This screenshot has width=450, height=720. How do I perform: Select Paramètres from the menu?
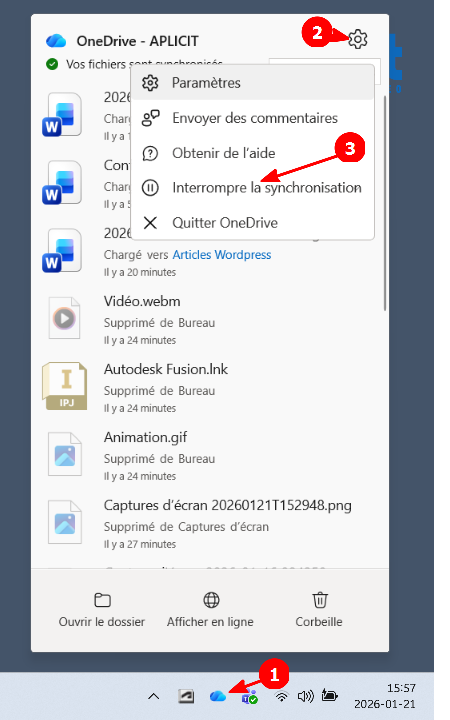coord(252,83)
